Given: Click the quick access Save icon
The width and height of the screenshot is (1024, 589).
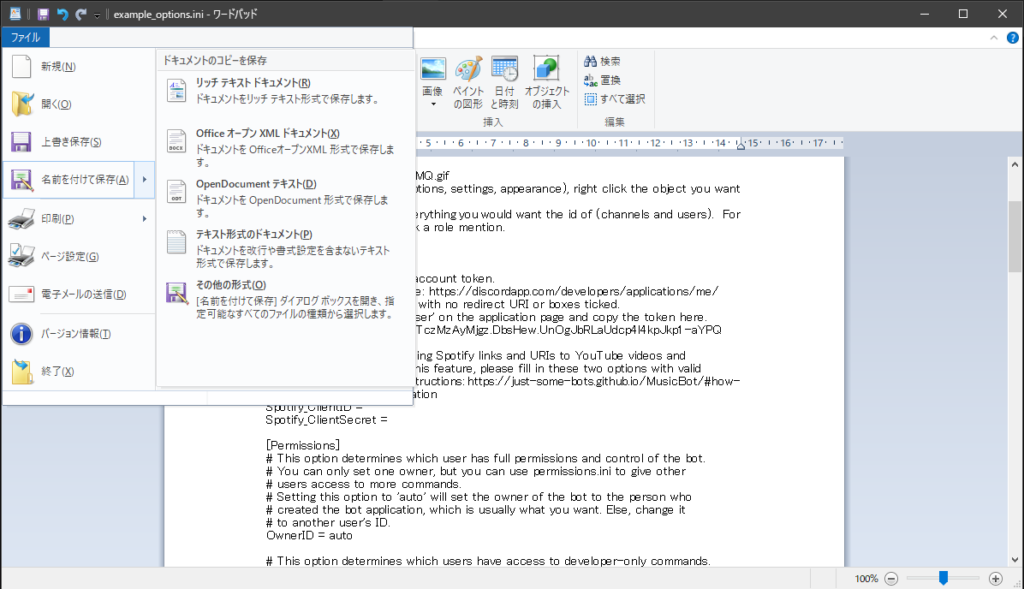Looking at the screenshot, I should coord(43,14).
